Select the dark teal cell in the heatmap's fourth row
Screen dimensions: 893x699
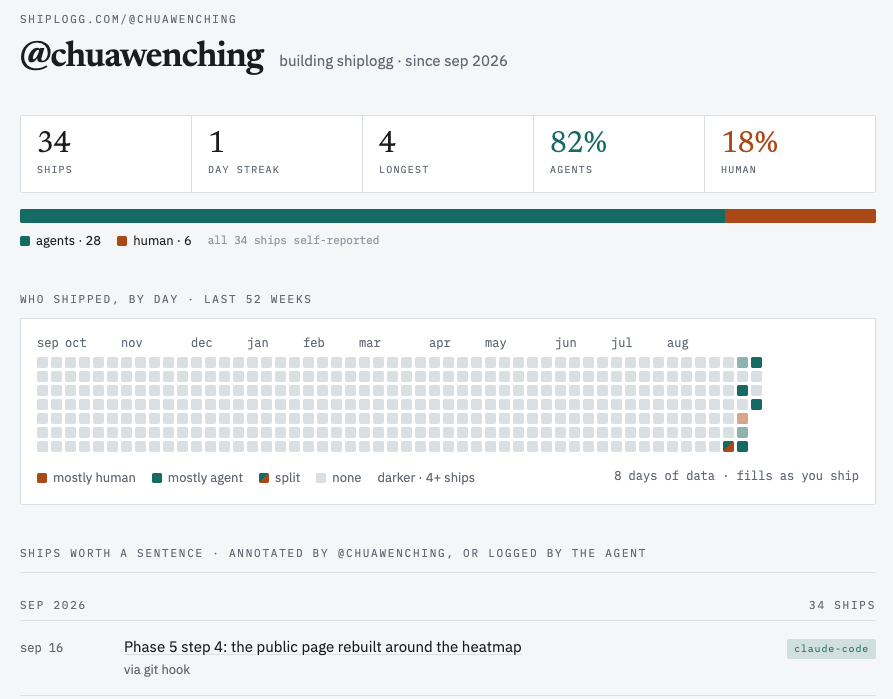click(756, 404)
